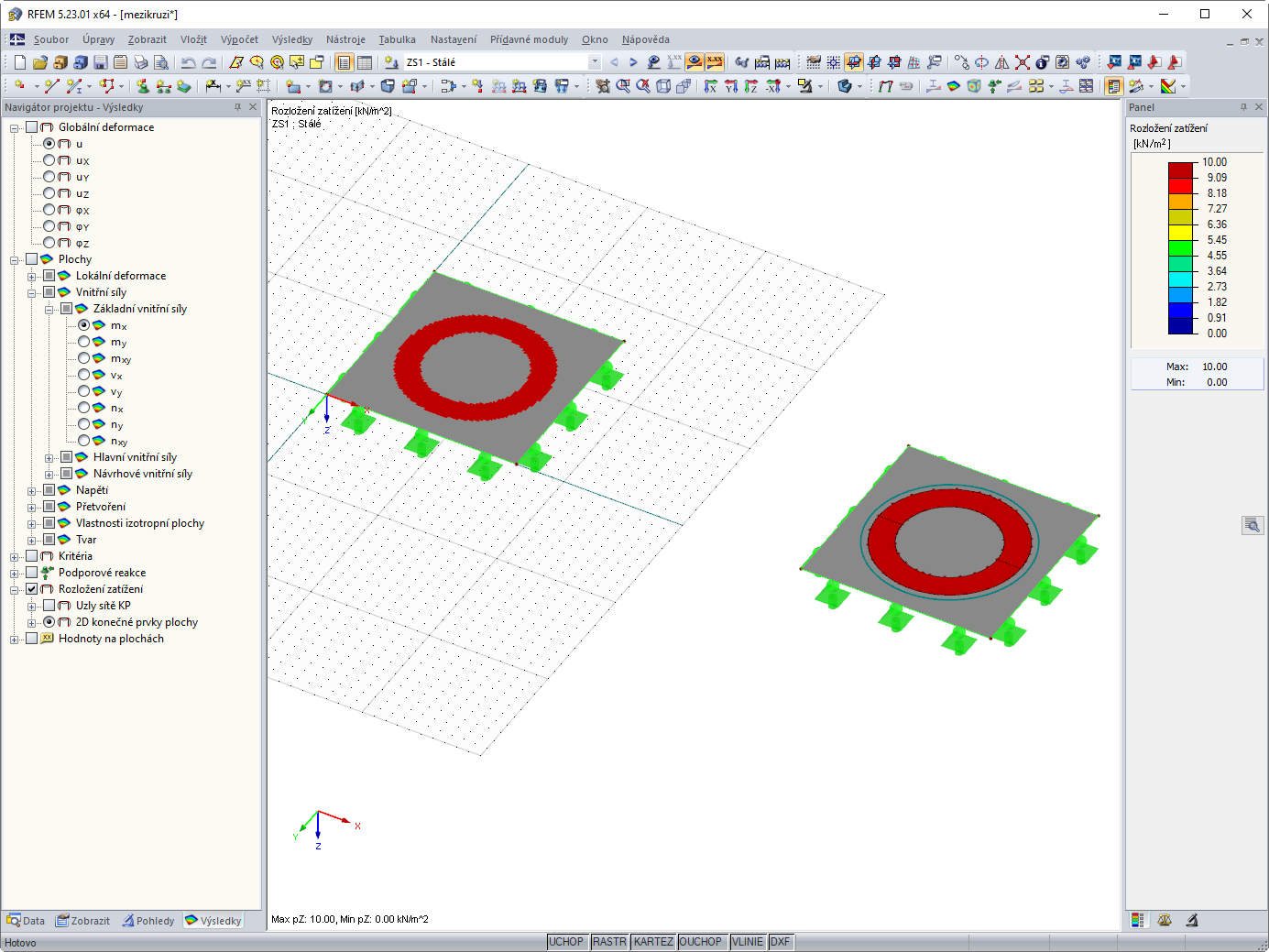
Task: Select the vx internal force radio button
Action: (x=84, y=375)
